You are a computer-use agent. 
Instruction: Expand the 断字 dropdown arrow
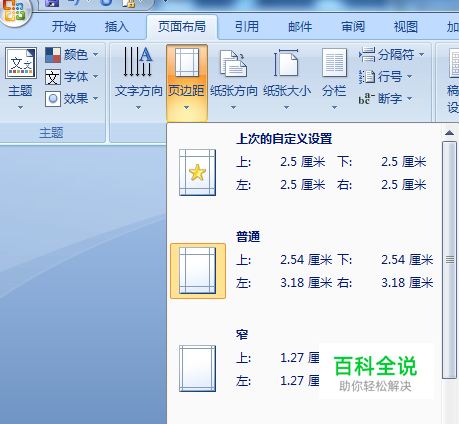tap(410, 99)
